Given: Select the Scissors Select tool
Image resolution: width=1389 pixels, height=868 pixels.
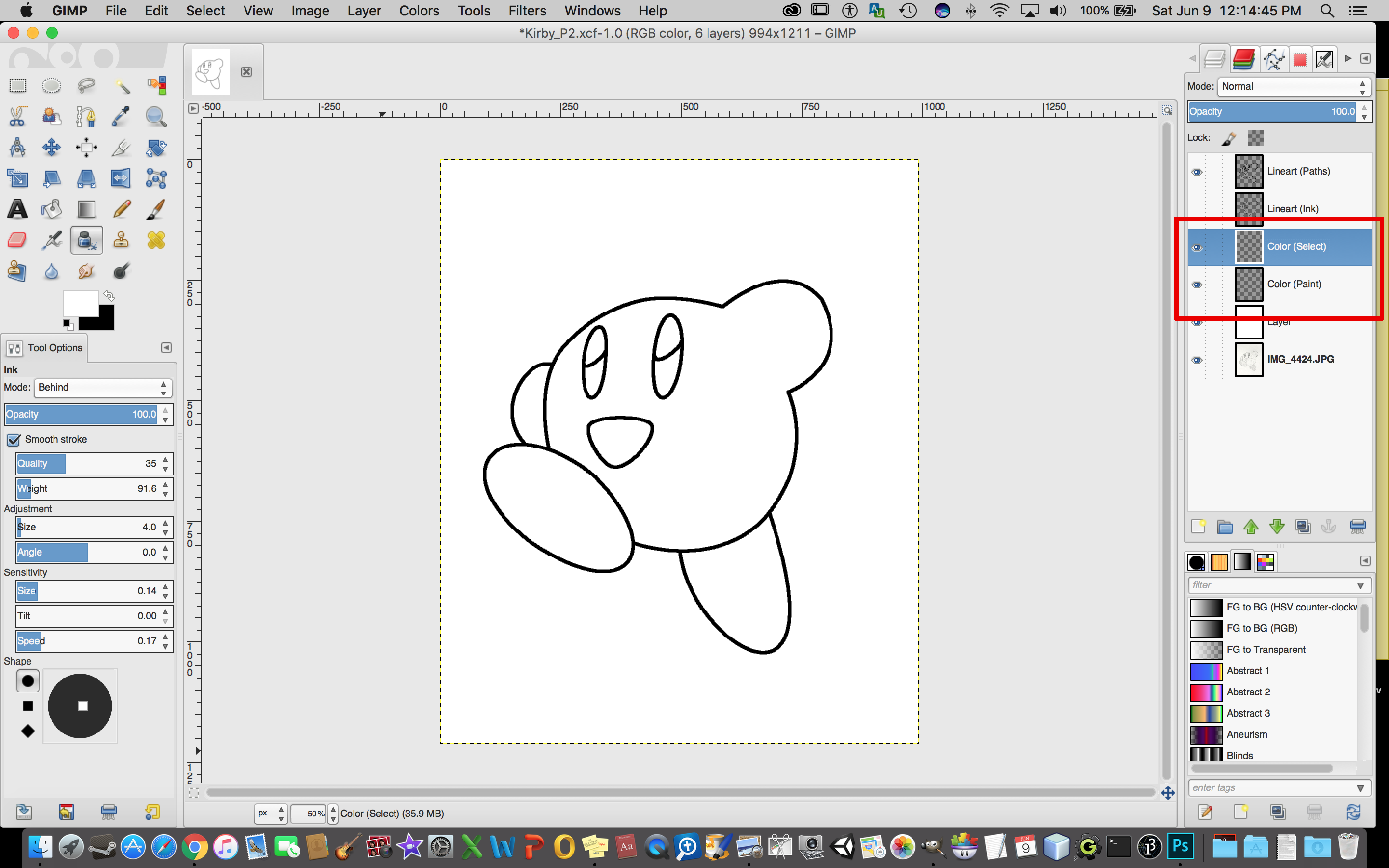Looking at the screenshot, I should (x=18, y=117).
